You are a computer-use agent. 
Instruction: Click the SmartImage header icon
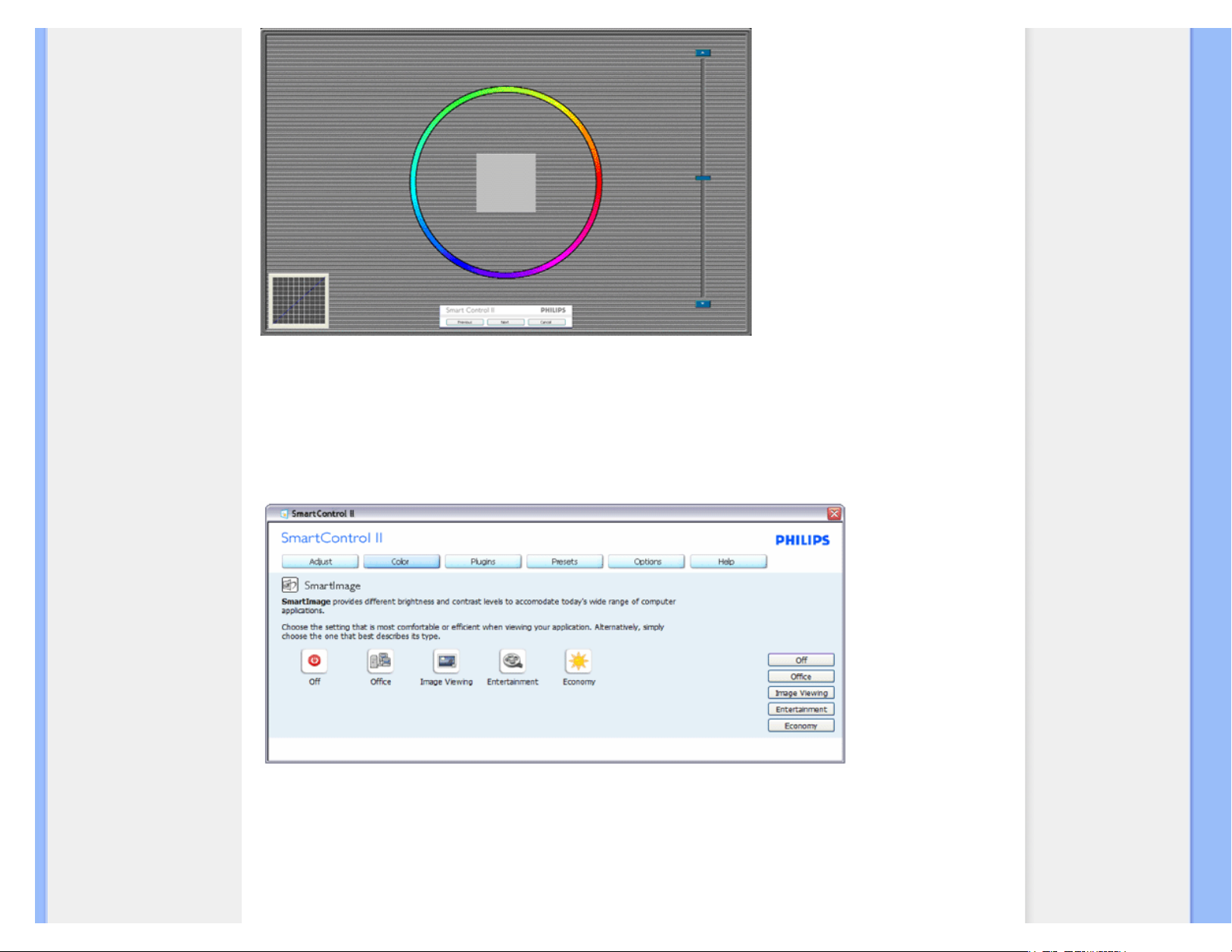(x=290, y=585)
